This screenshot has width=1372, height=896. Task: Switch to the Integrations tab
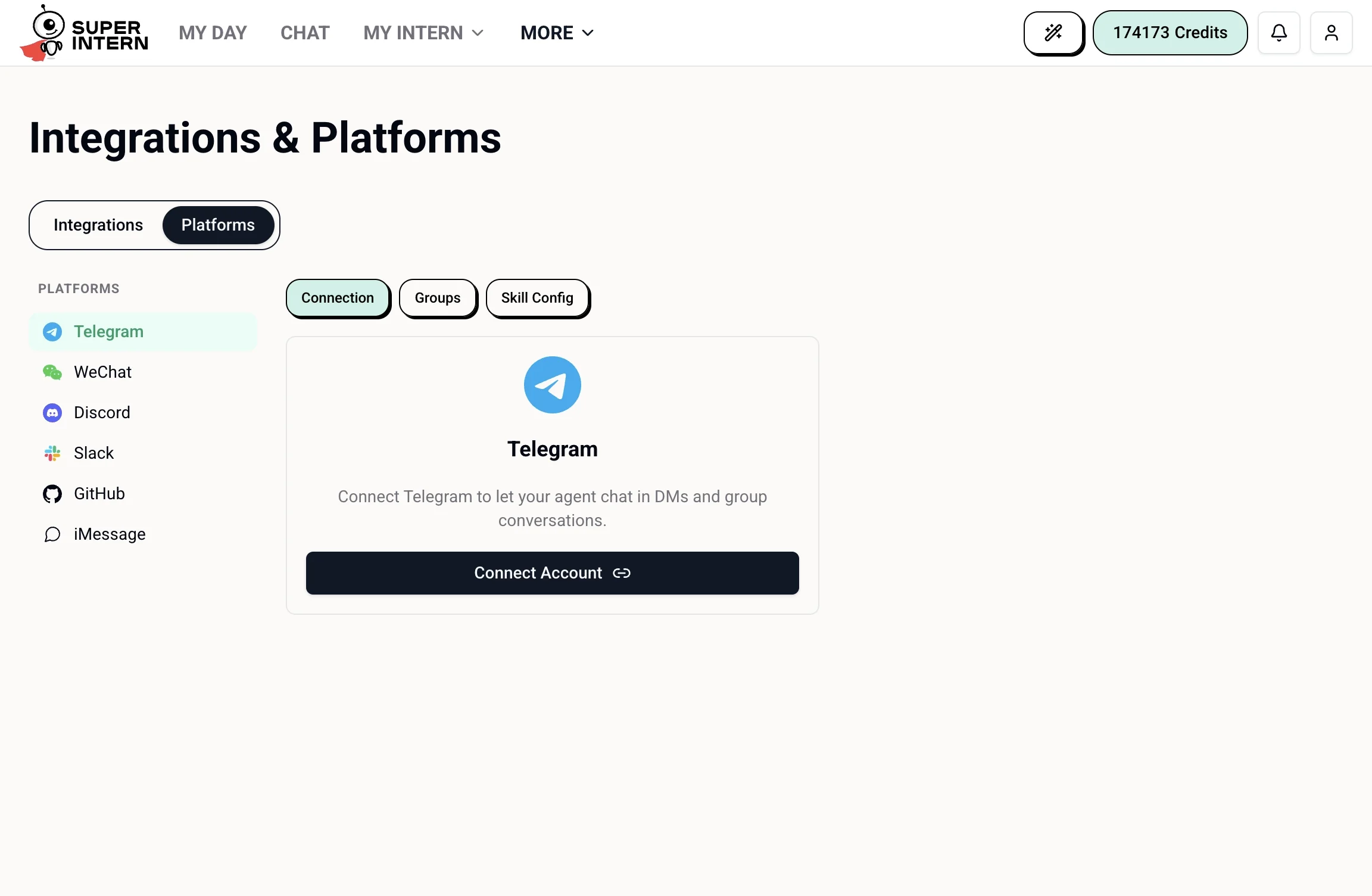98,225
